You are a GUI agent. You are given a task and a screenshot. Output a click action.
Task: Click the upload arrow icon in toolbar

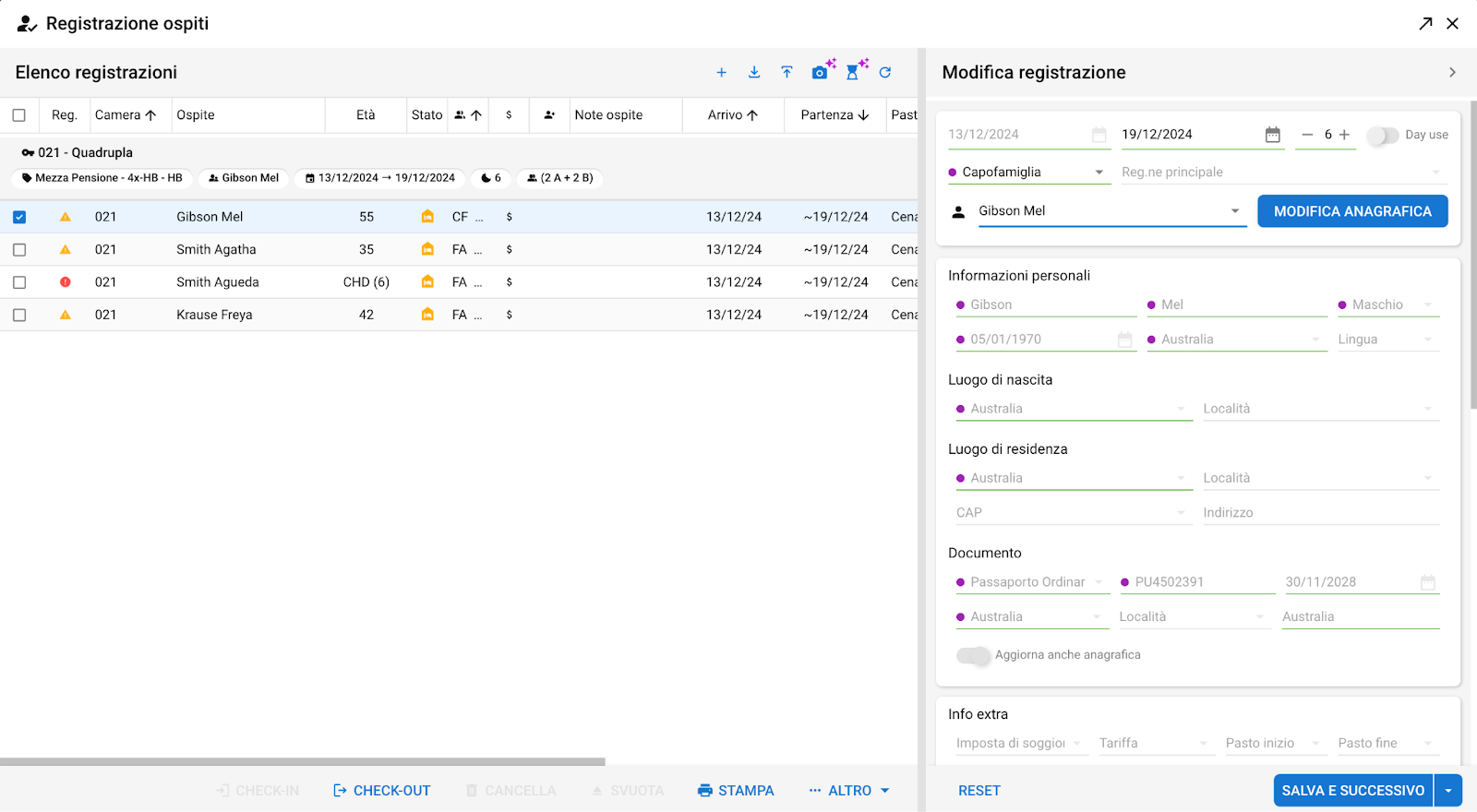click(x=787, y=72)
